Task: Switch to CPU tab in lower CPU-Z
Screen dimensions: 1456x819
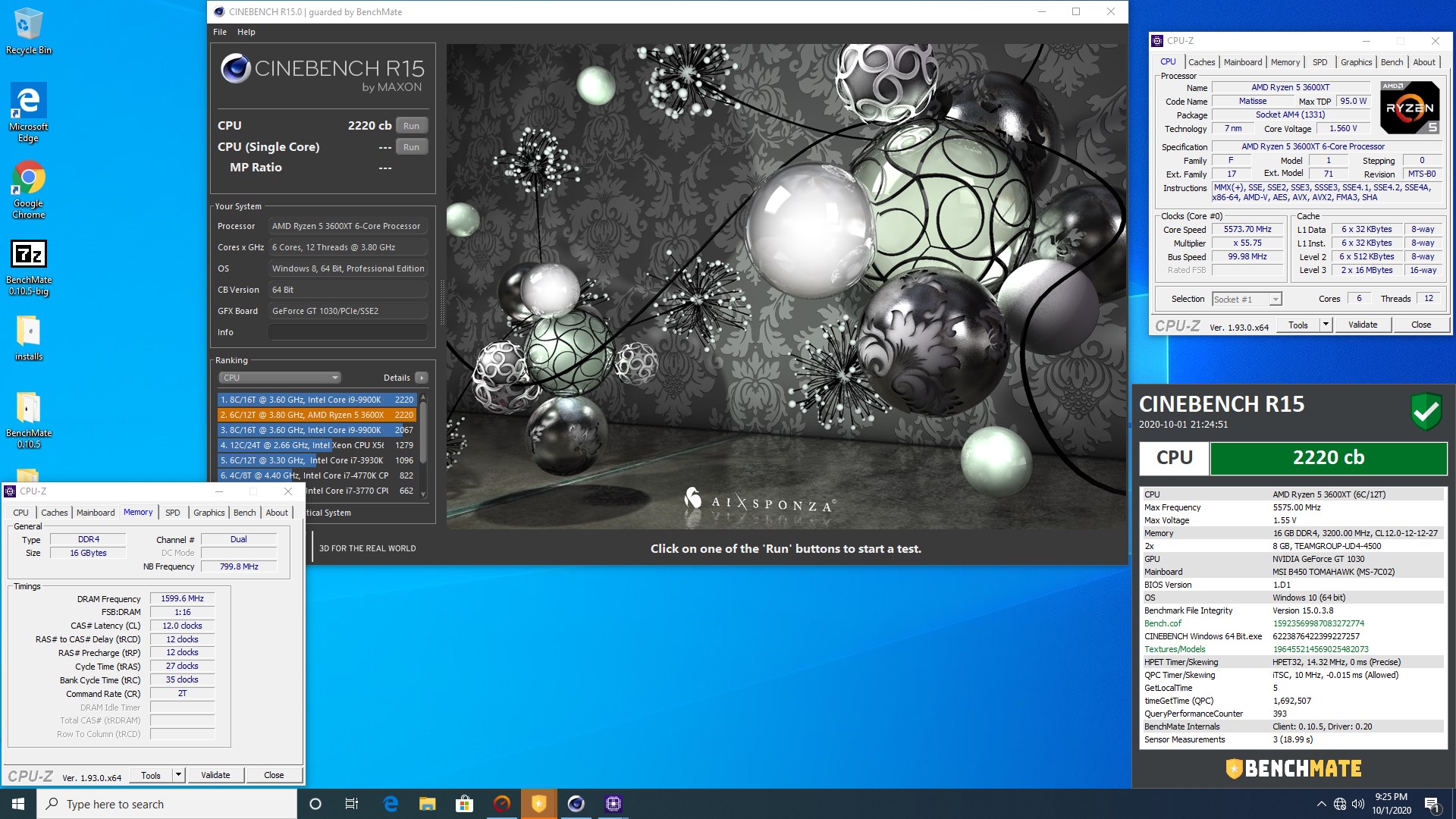Action: pos(20,513)
